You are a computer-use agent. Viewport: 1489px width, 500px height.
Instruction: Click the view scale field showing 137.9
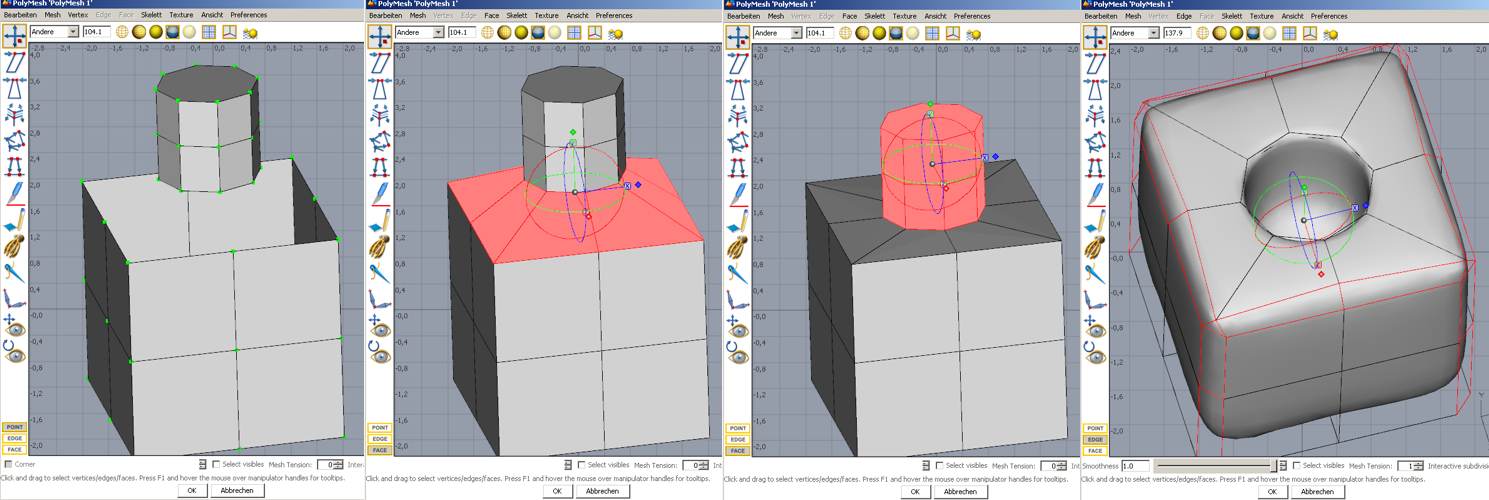(1175, 32)
